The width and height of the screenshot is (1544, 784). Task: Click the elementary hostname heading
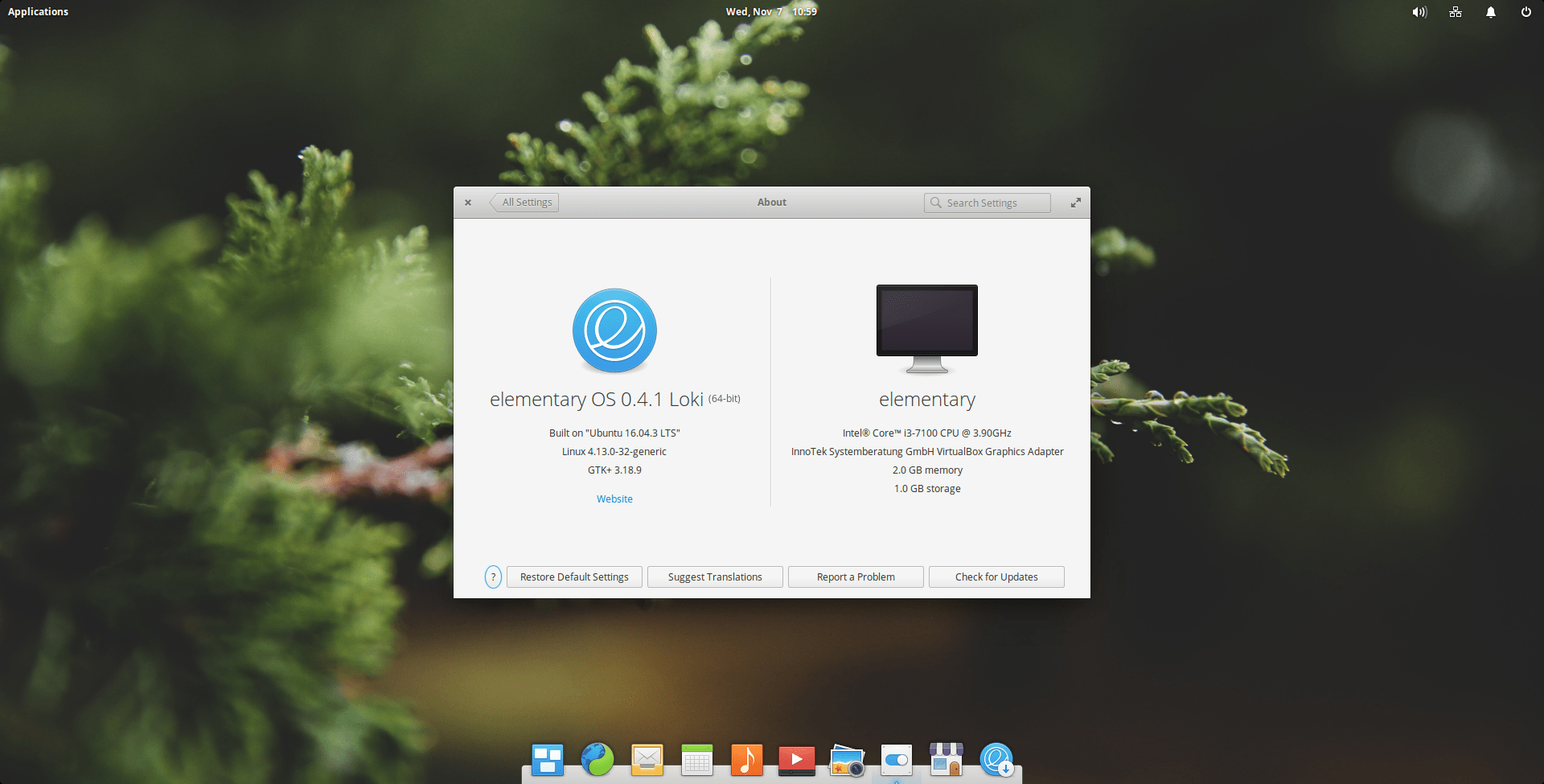pyautogui.click(x=927, y=400)
